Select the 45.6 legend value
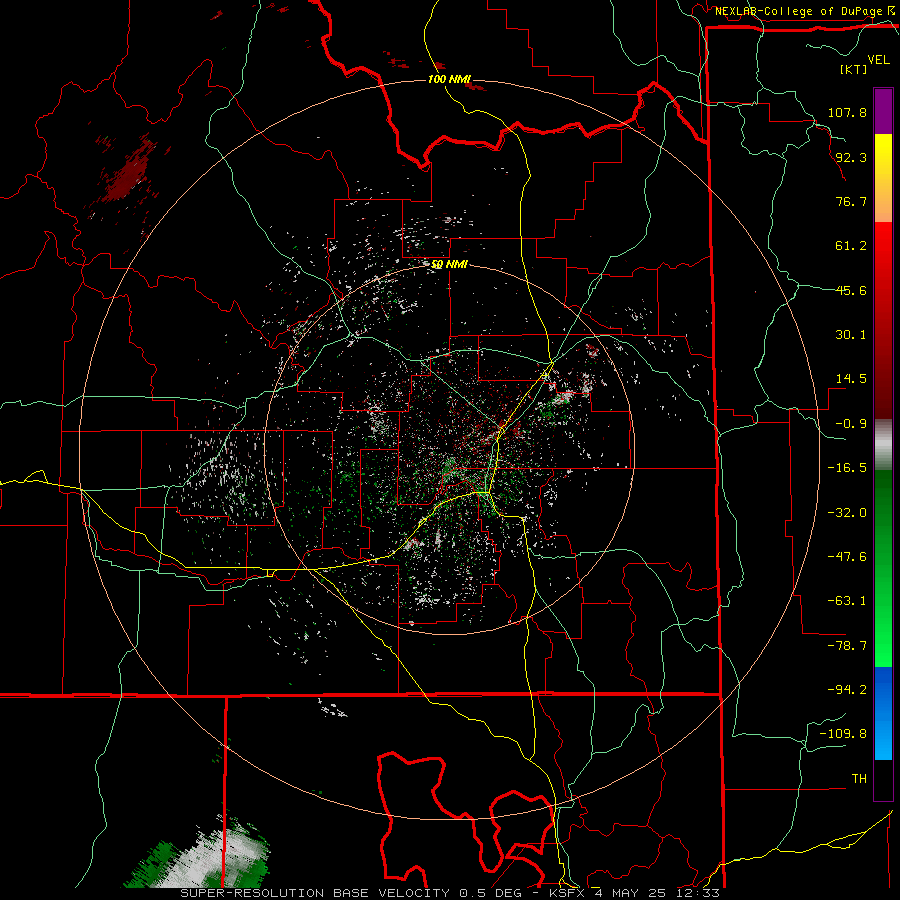This screenshot has width=900, height=900. (x=851, y=290)
